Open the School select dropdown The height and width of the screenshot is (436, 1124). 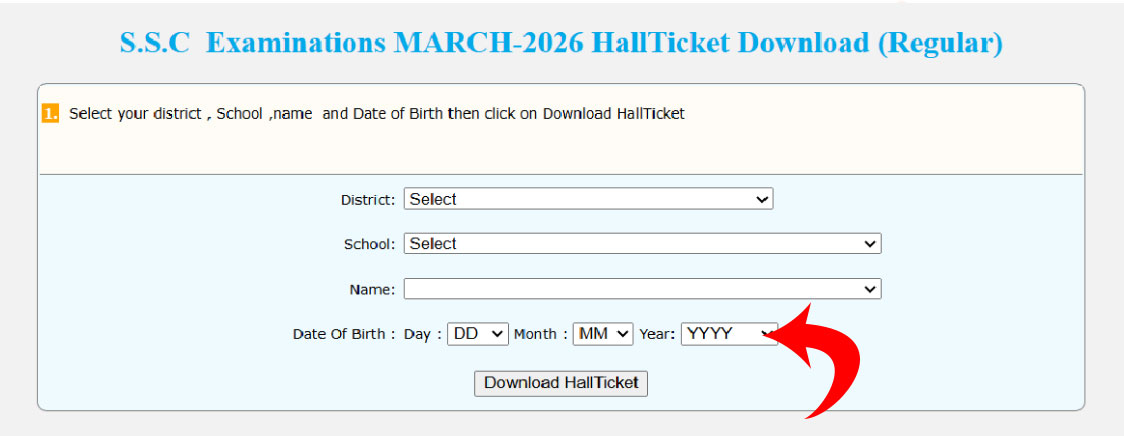pyautogui.click(x=642, y=243)
